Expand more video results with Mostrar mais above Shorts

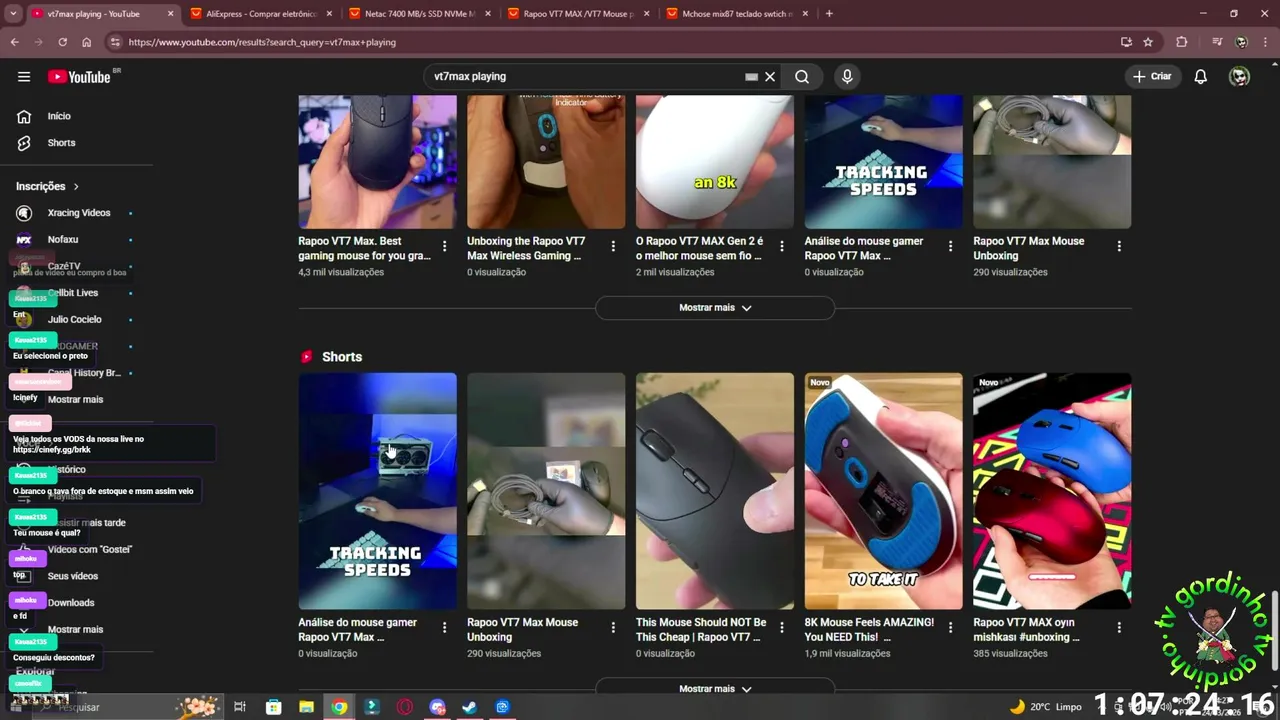point(715,308)
